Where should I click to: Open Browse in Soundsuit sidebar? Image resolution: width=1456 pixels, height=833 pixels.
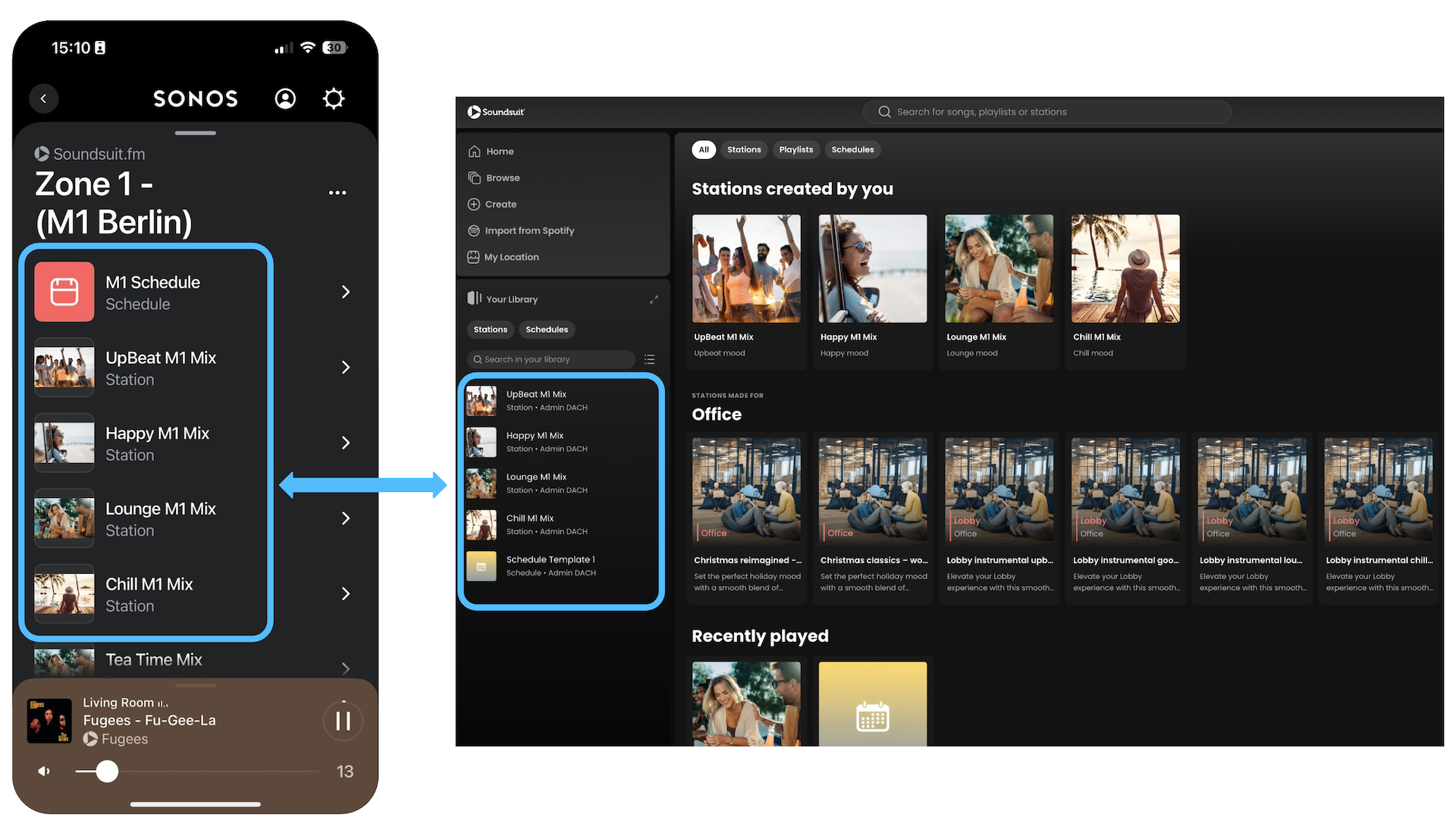click(x=494, y=178)
